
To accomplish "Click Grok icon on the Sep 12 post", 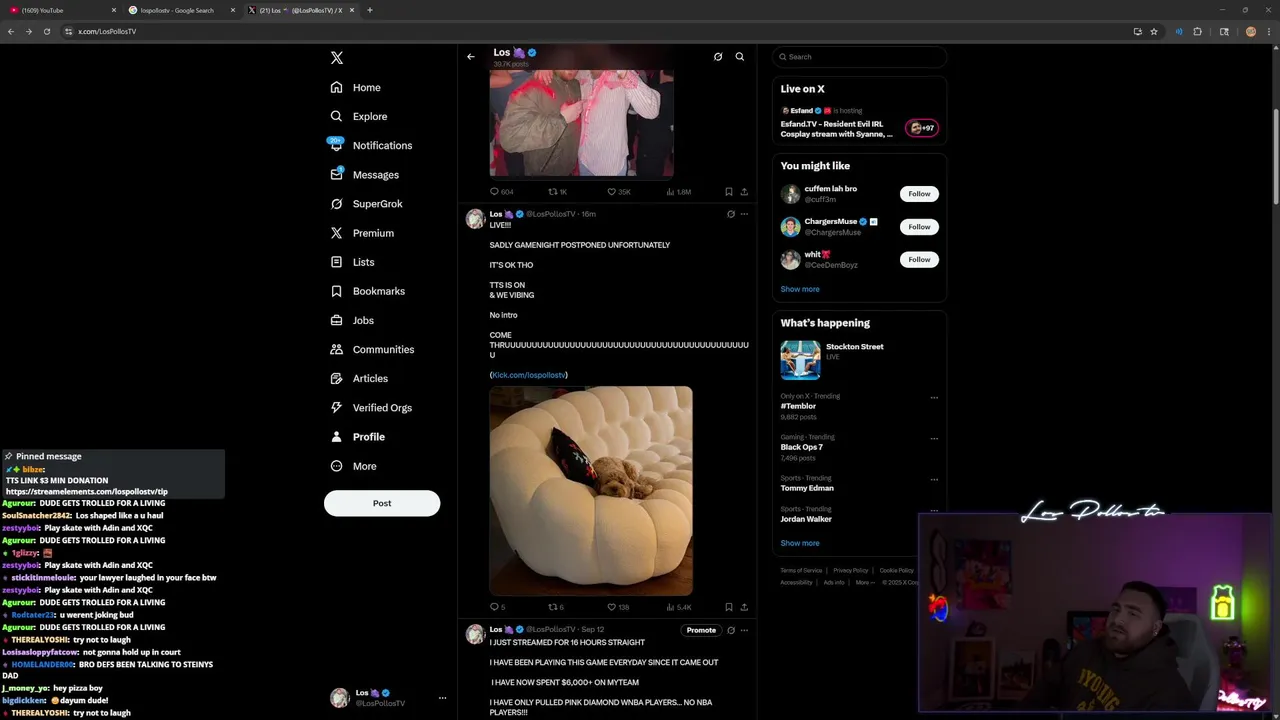I will tap(730, 630).
